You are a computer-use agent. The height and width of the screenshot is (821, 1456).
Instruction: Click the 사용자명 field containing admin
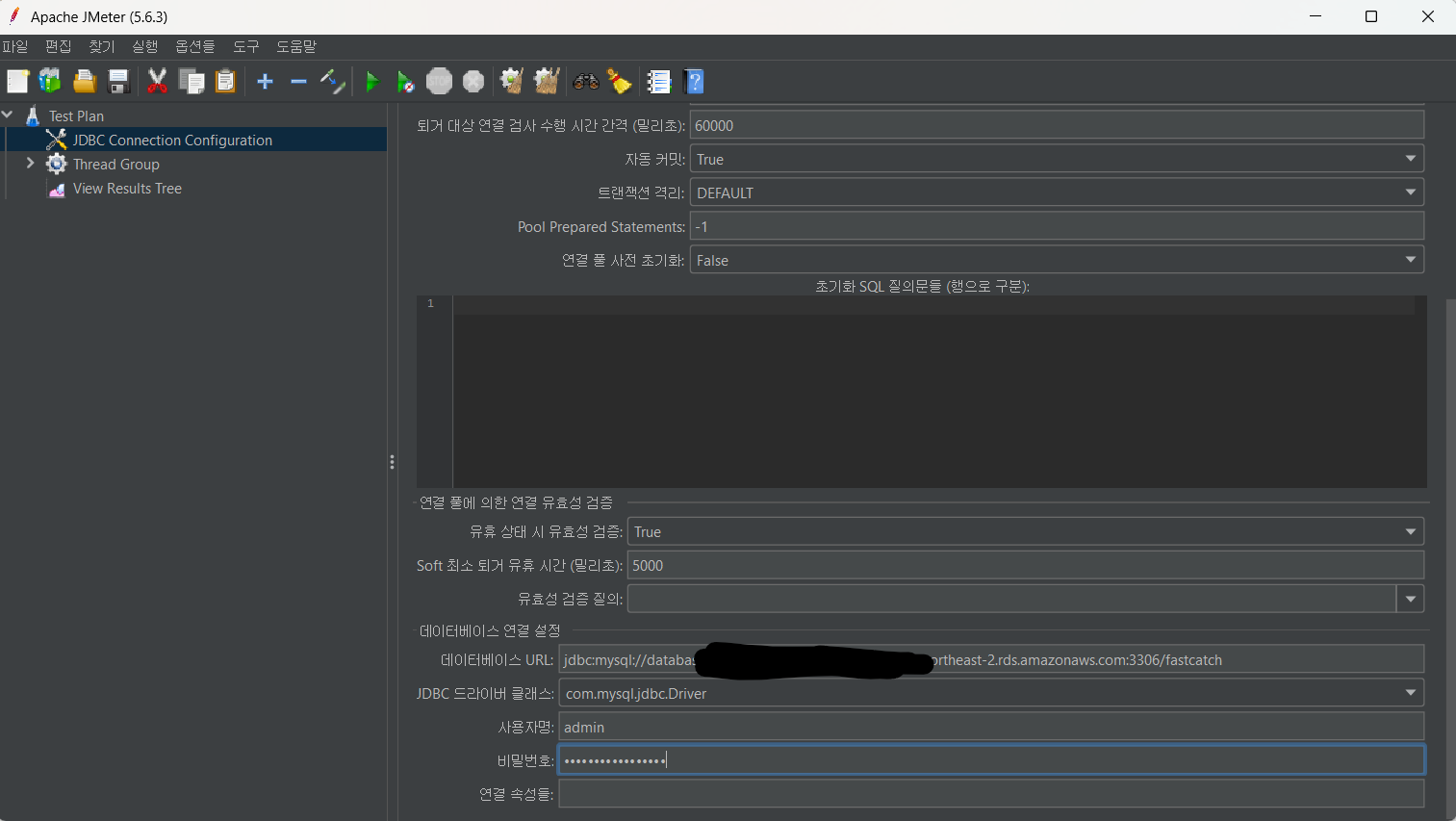(x=991, y=727)
